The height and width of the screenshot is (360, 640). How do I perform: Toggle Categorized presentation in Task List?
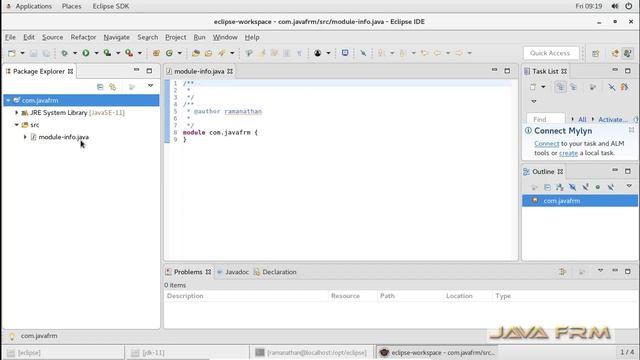(x=561, y=87)
